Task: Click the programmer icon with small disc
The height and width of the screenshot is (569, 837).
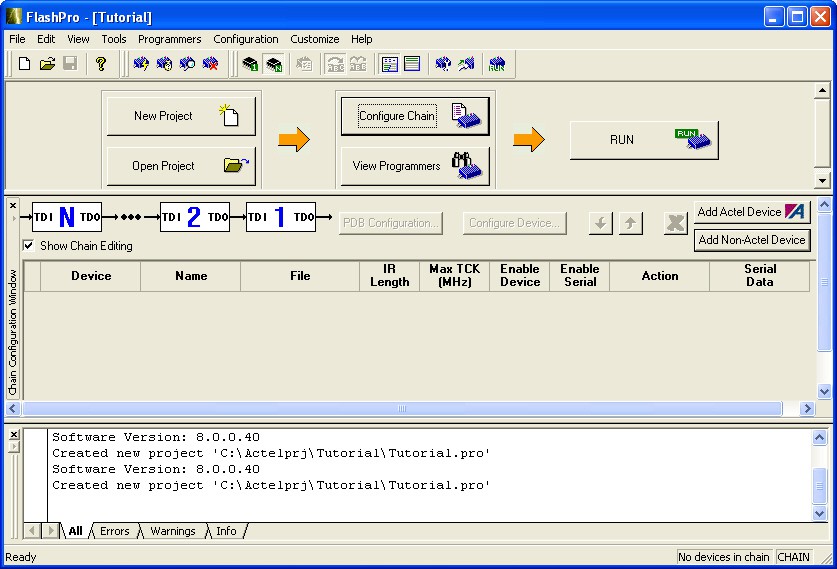Action: click(x=164, y=64)
